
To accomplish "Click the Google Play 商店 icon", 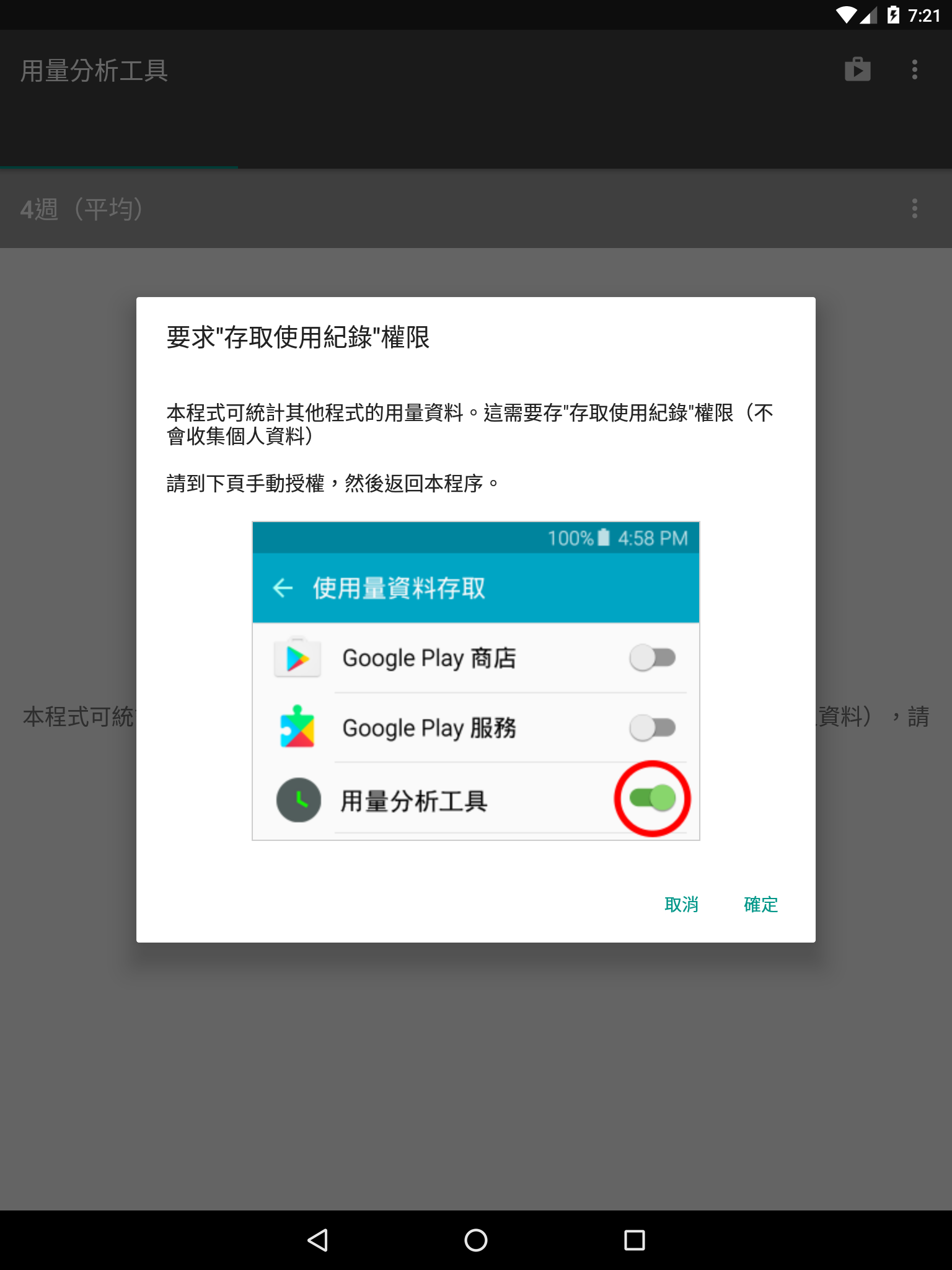I will [297, 657].
